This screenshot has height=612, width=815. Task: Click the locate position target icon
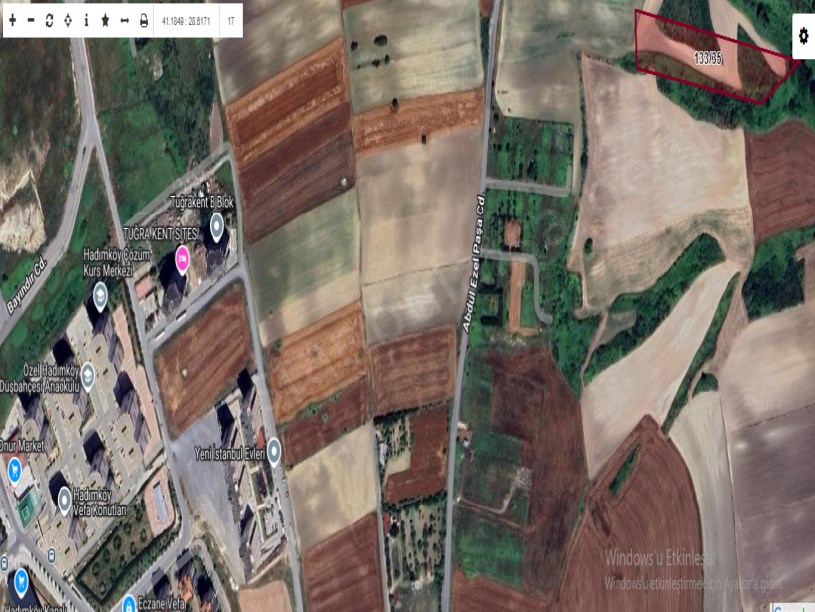point(67,20)
